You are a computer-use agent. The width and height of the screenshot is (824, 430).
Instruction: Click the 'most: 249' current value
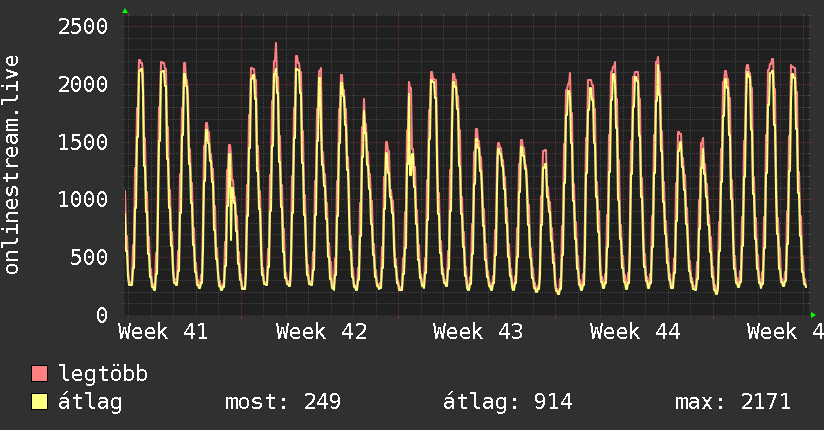(283, 402)
